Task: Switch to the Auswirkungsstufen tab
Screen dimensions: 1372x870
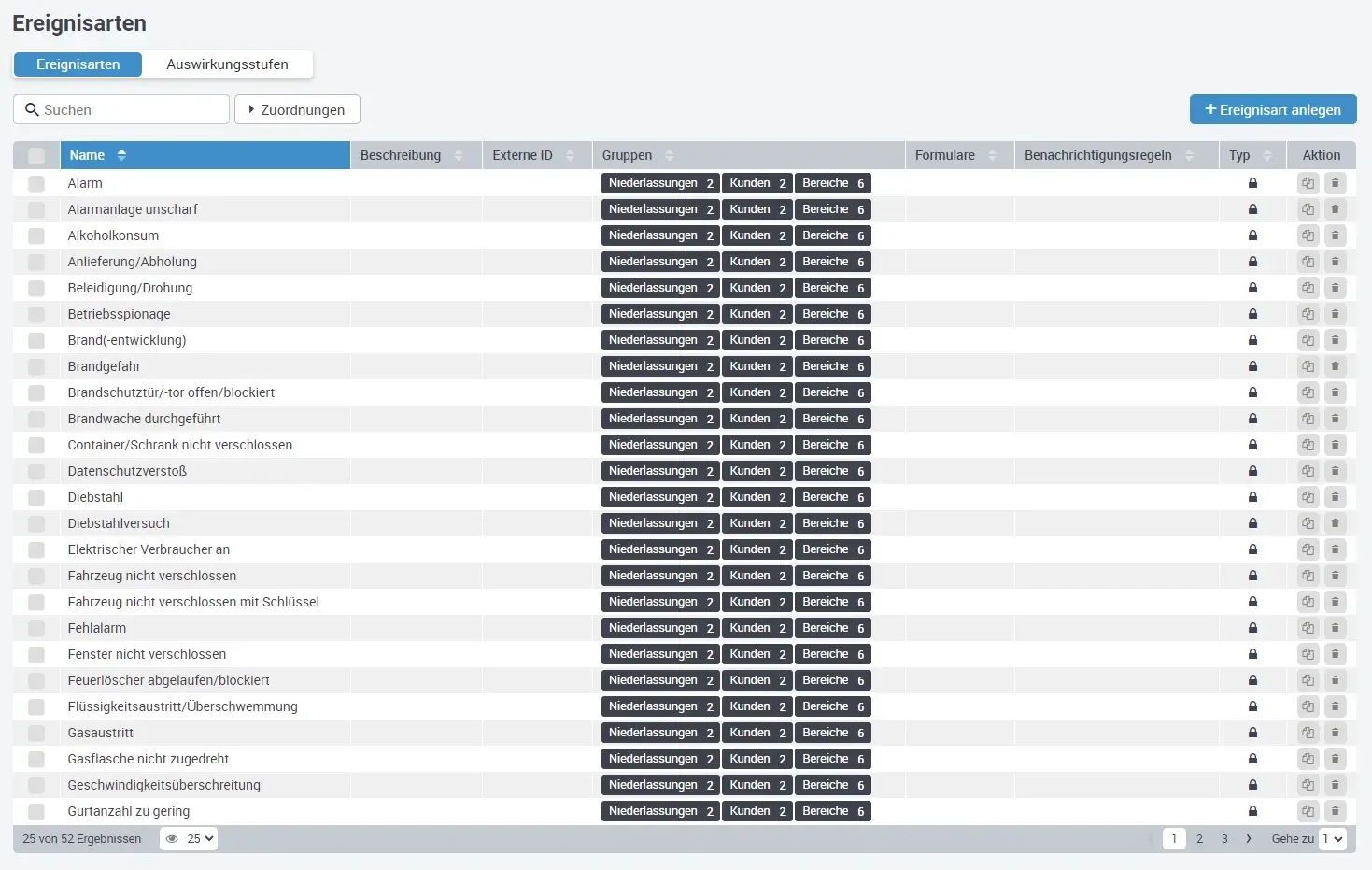Action: pyautogui.click(x=227, y=64)
